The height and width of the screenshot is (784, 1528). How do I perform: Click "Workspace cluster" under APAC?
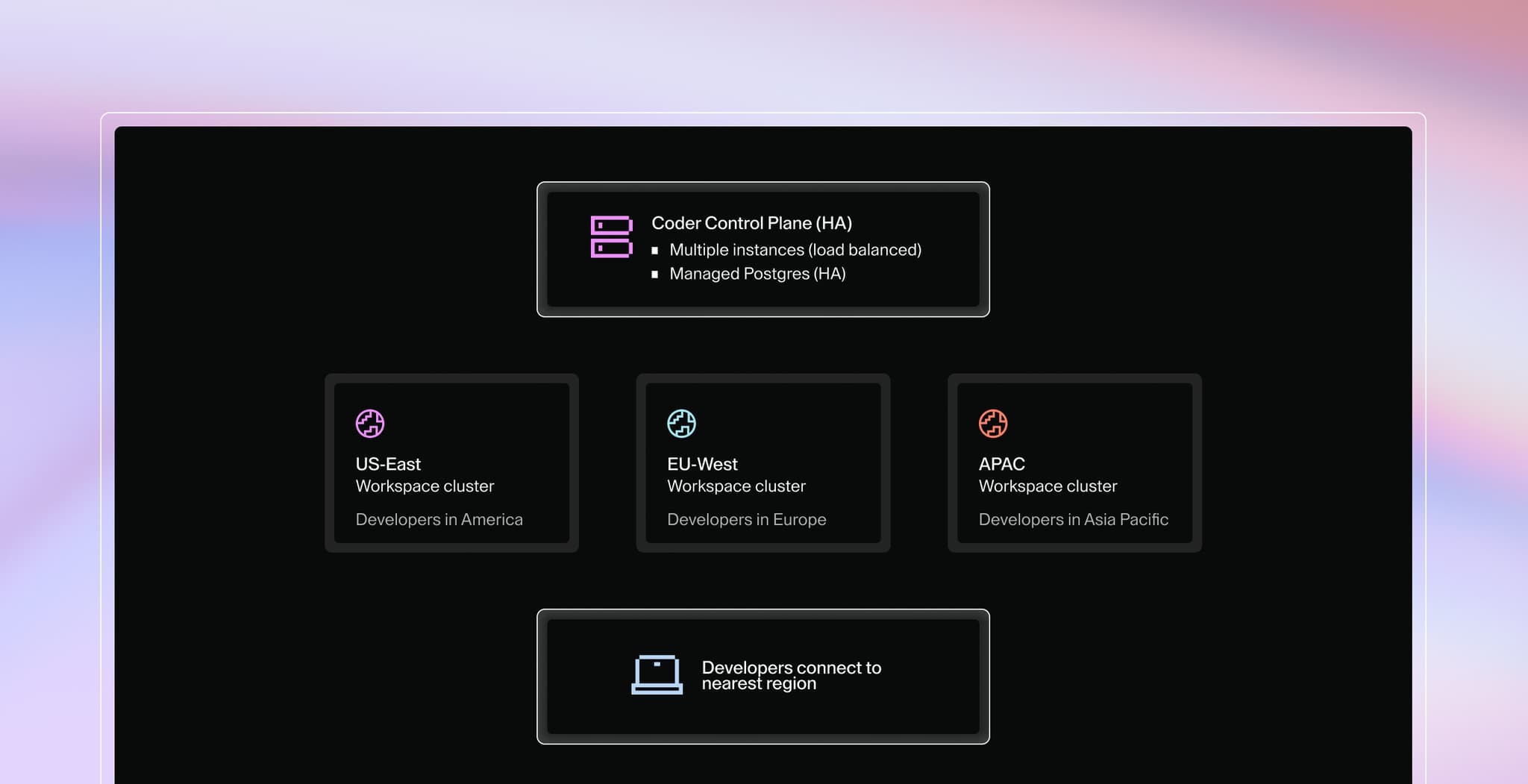(1048, 486)
